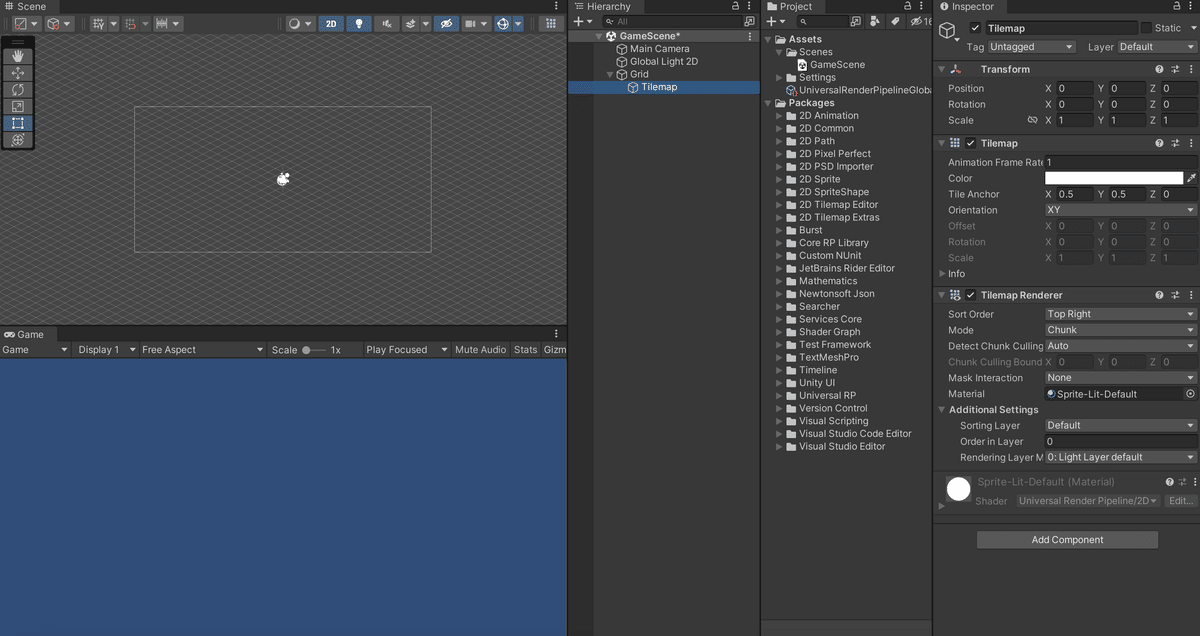
Task: Disable the Tilemap component checkbox
Action: tap(970, 143)
